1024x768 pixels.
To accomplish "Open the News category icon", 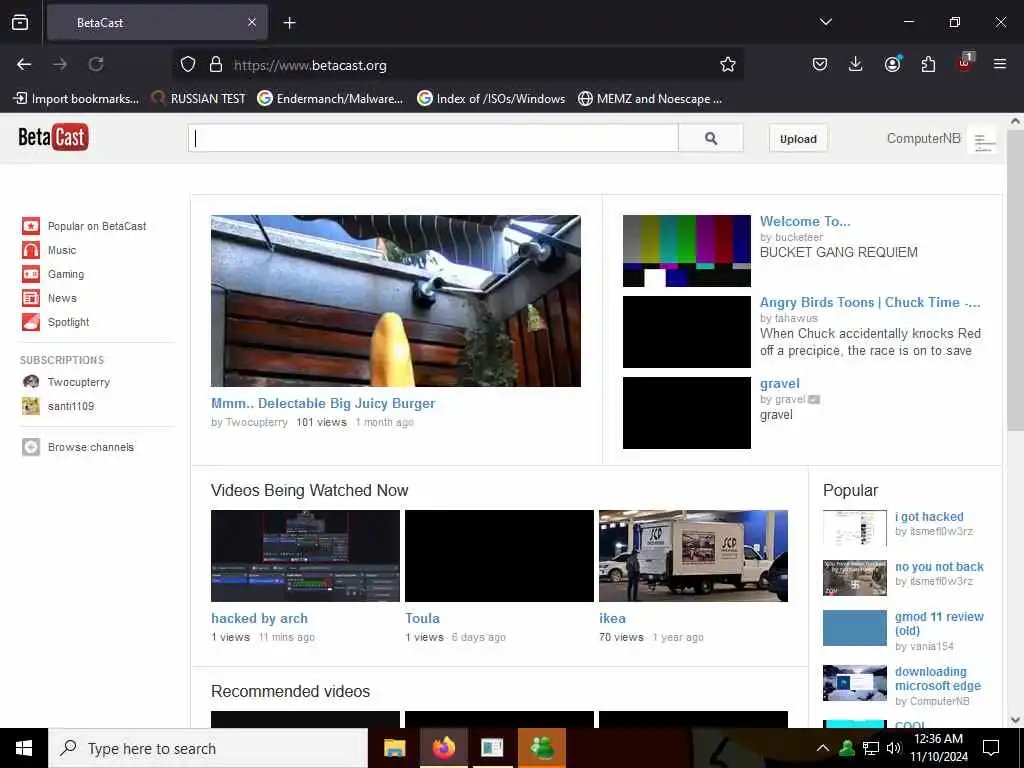I will tap(31, 298).
